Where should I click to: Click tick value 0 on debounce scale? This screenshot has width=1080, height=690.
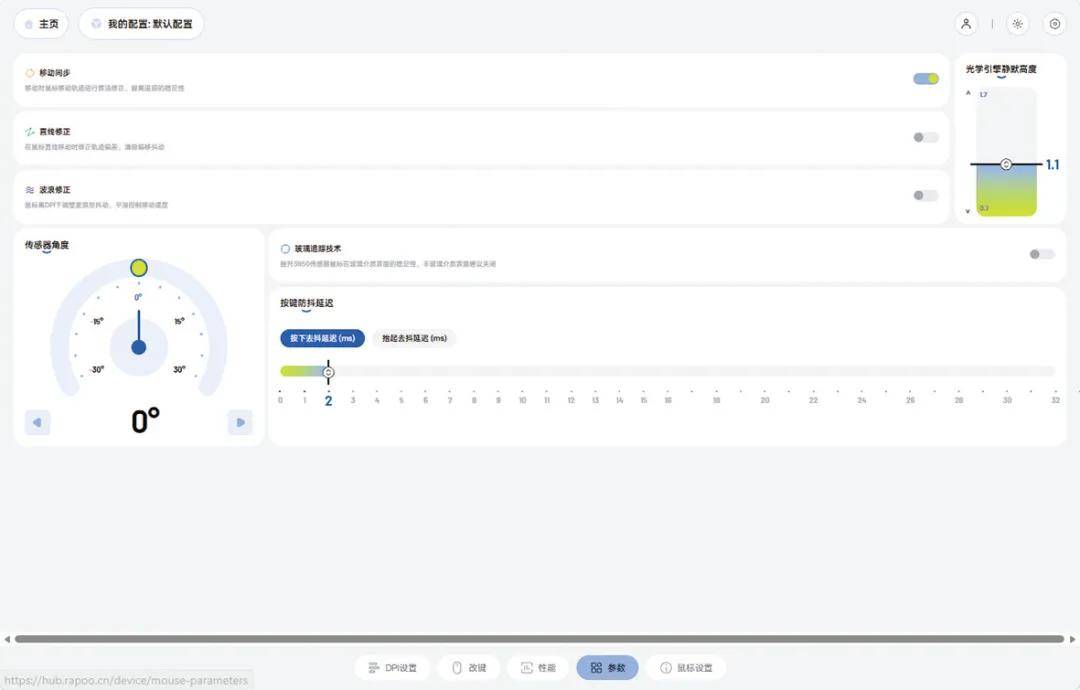click(280, 400)
